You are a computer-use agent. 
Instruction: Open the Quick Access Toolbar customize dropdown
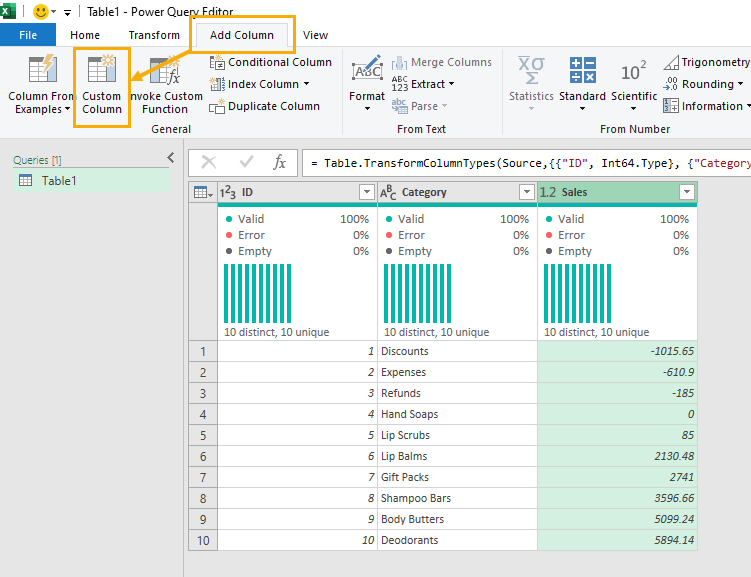coord(67,12)
